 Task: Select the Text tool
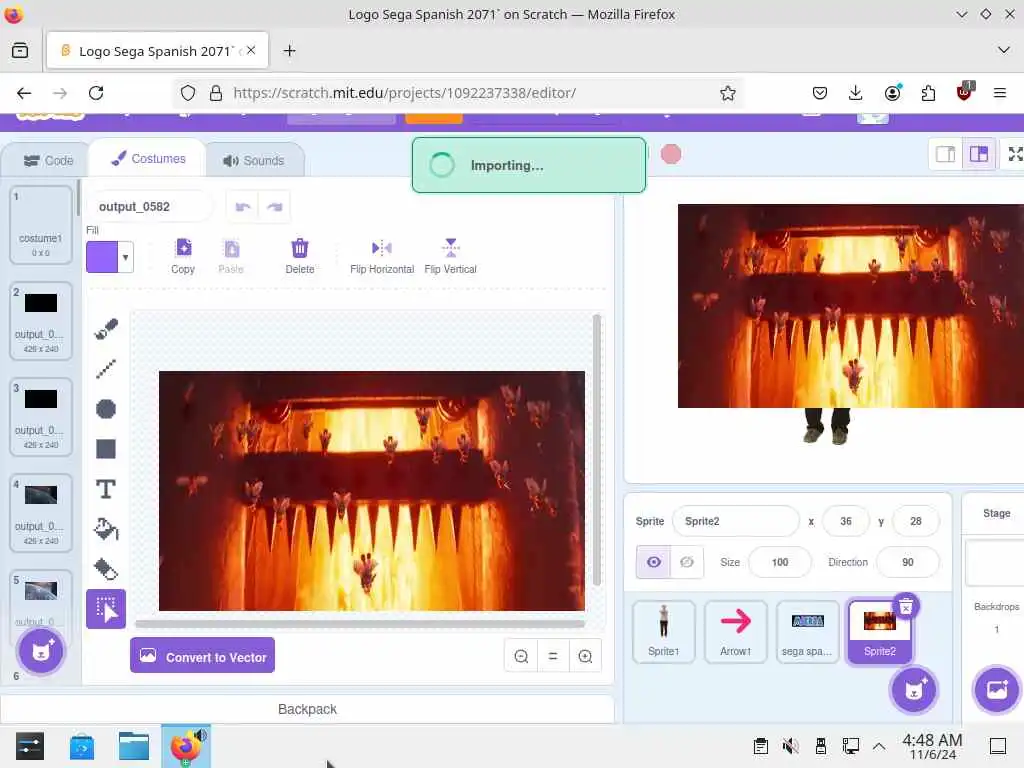[106, 489]
